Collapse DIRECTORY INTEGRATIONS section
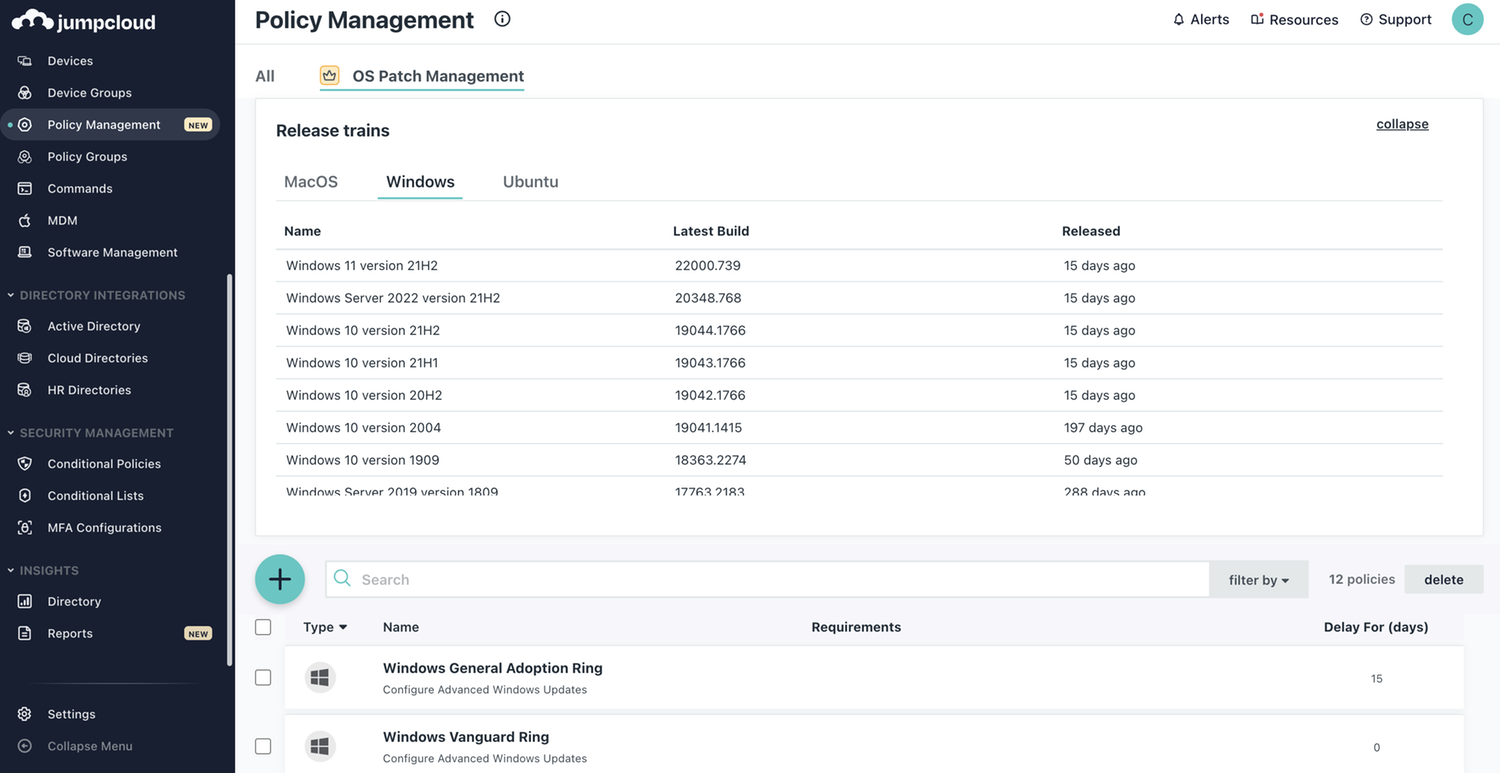Viewport: 1500px width, 773px height. point(96,296)
